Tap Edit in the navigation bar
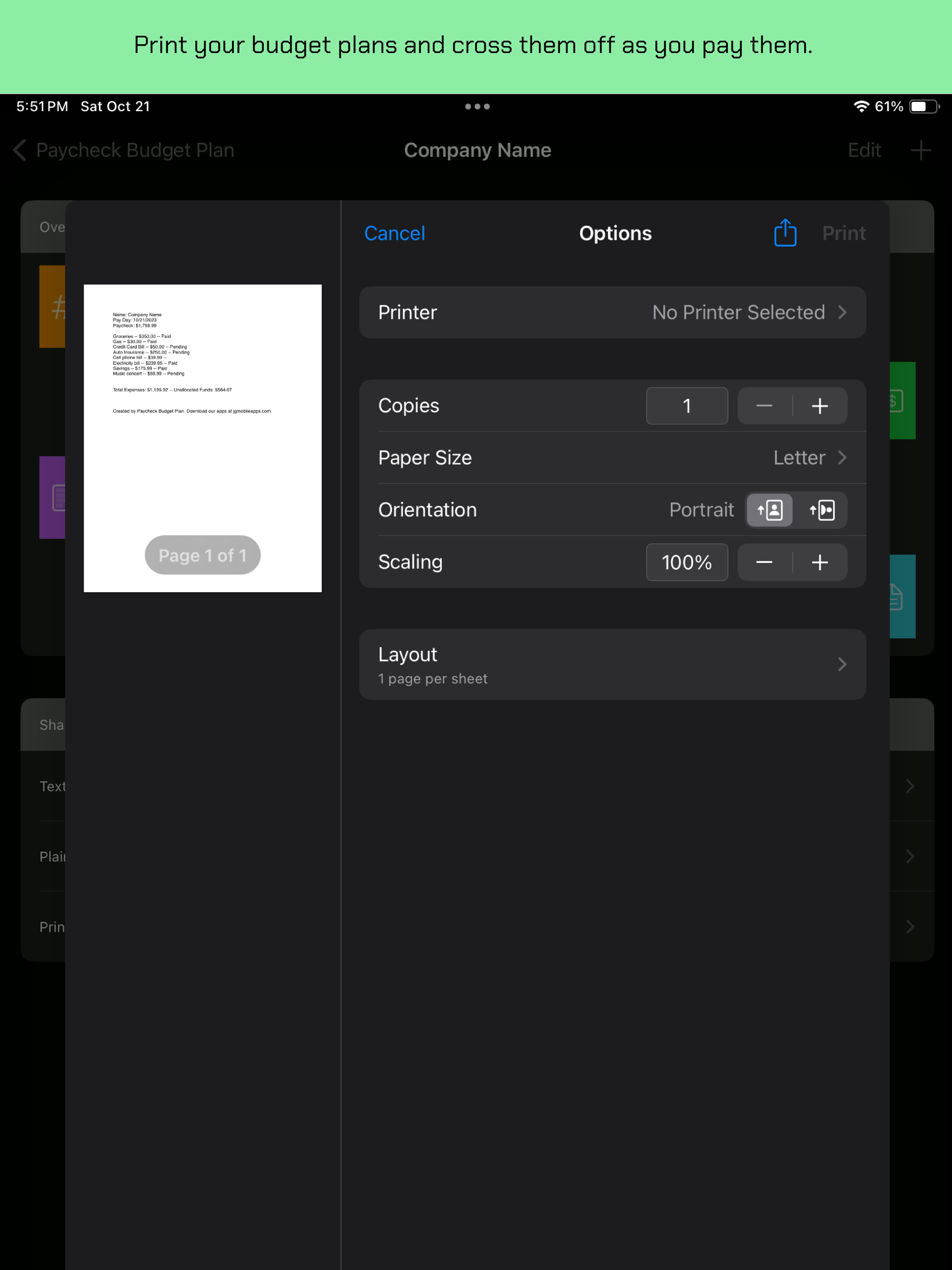 864,150
